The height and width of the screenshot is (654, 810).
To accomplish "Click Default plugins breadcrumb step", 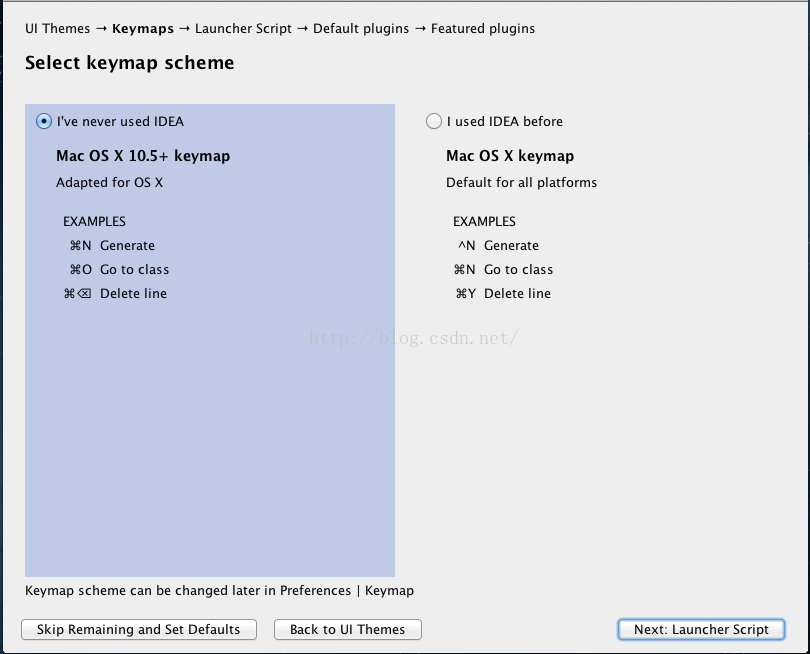I will [361, 29].
